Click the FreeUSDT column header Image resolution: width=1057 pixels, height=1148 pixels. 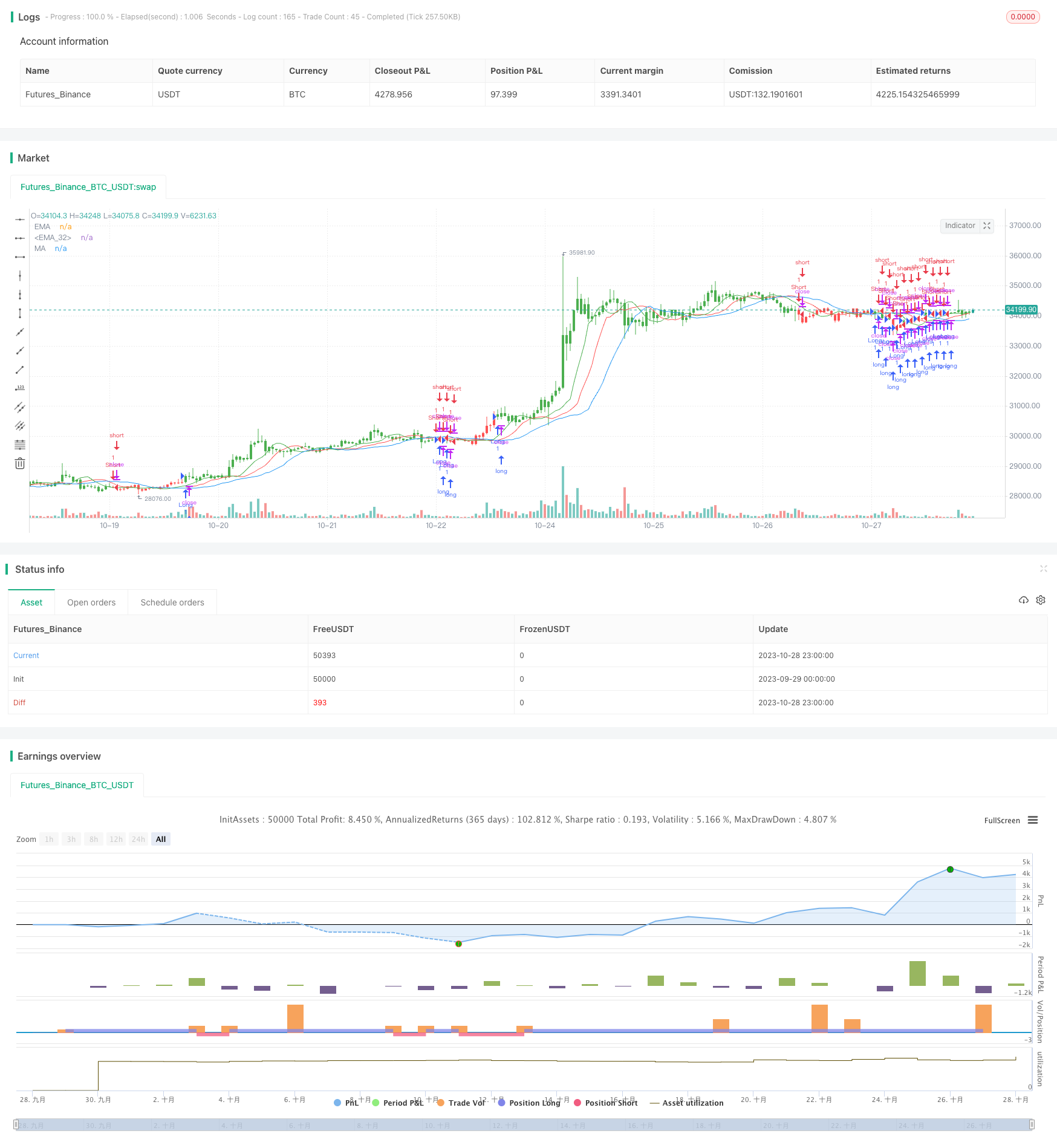(333, 629)
